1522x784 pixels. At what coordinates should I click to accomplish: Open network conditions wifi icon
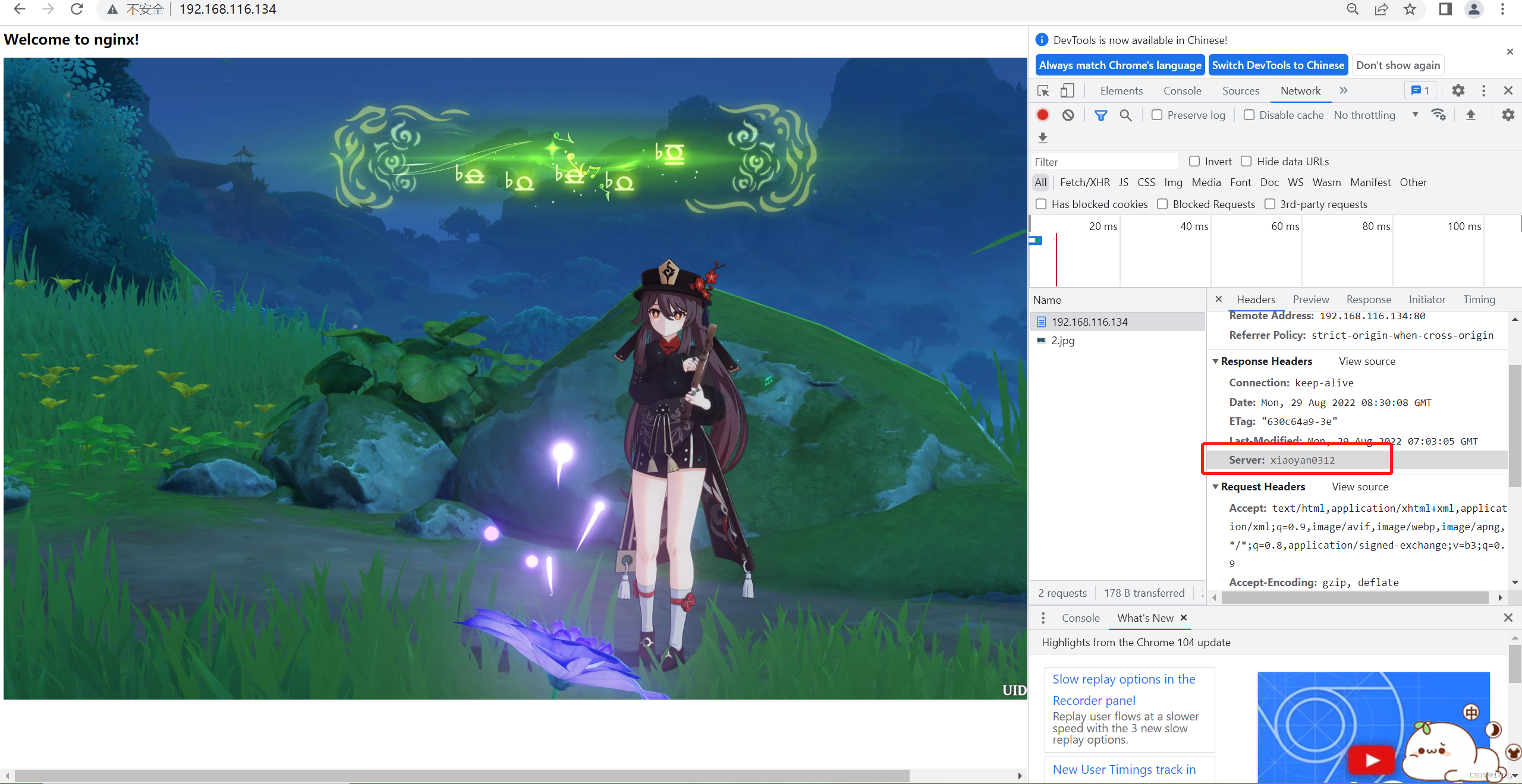point(1438,115)
